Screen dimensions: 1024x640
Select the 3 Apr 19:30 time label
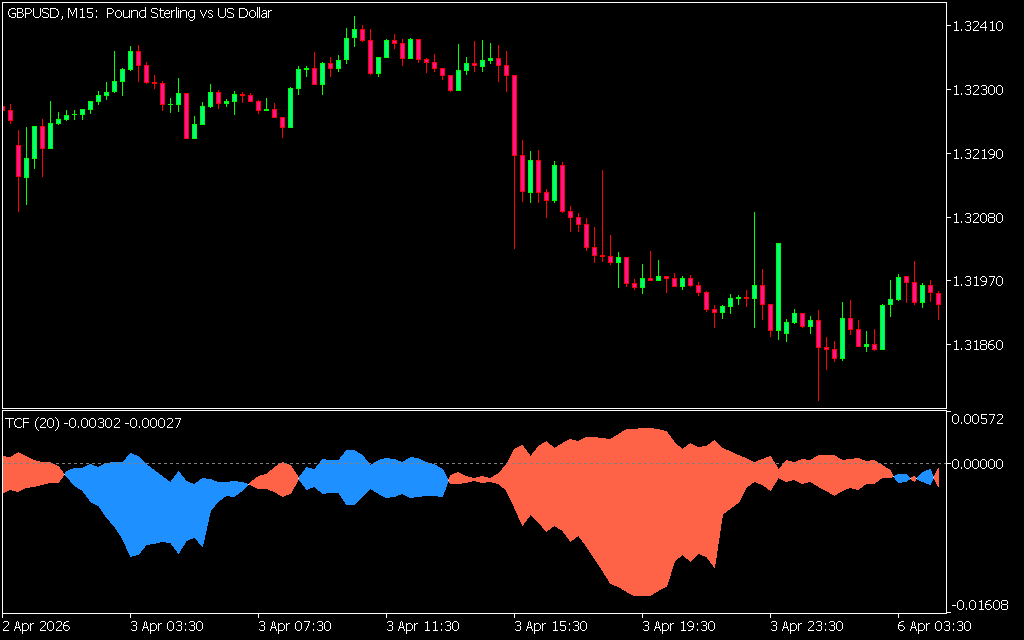coord(679,626)
